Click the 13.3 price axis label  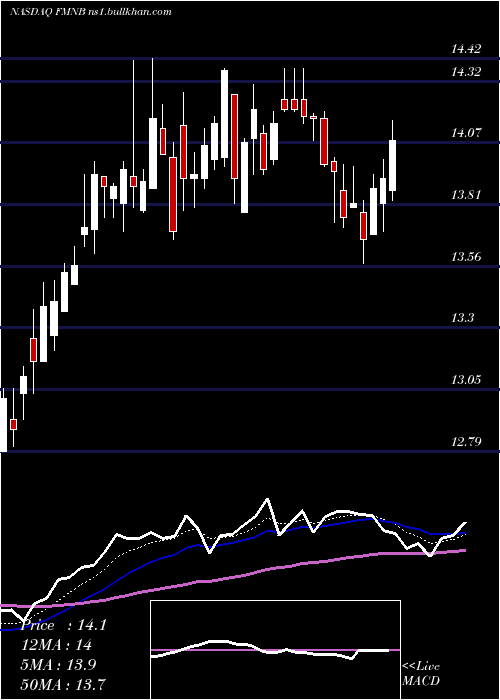462,318
